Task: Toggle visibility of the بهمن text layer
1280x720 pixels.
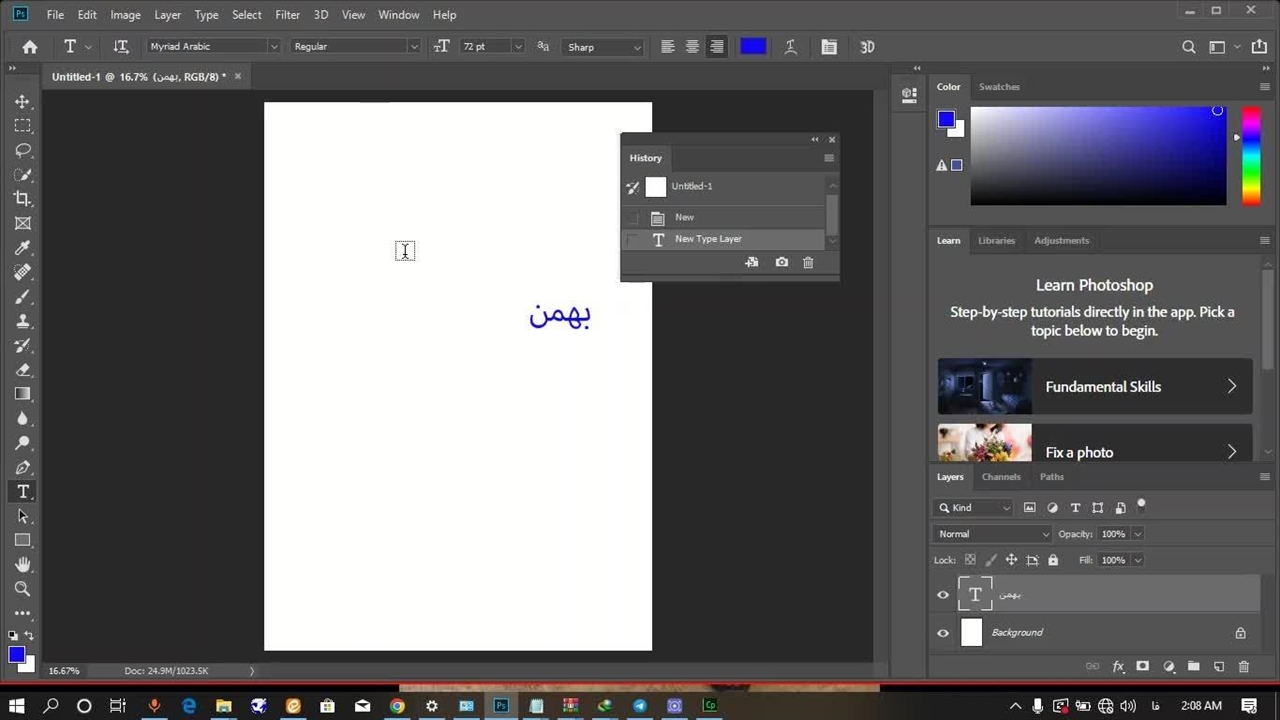Action: coord(943,595)
